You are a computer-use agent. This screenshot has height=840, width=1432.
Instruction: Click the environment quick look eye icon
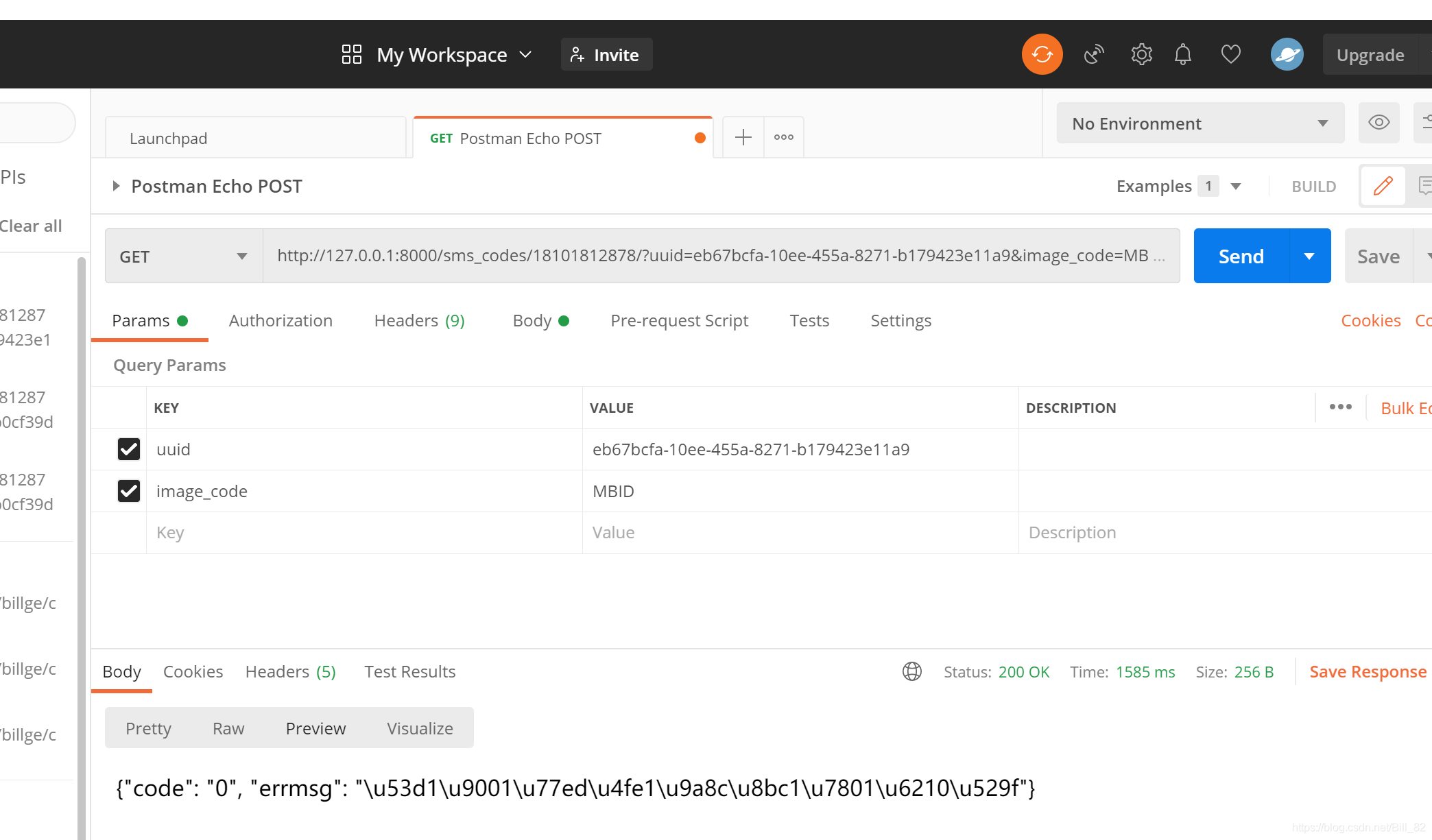(x=1379, y=123)
